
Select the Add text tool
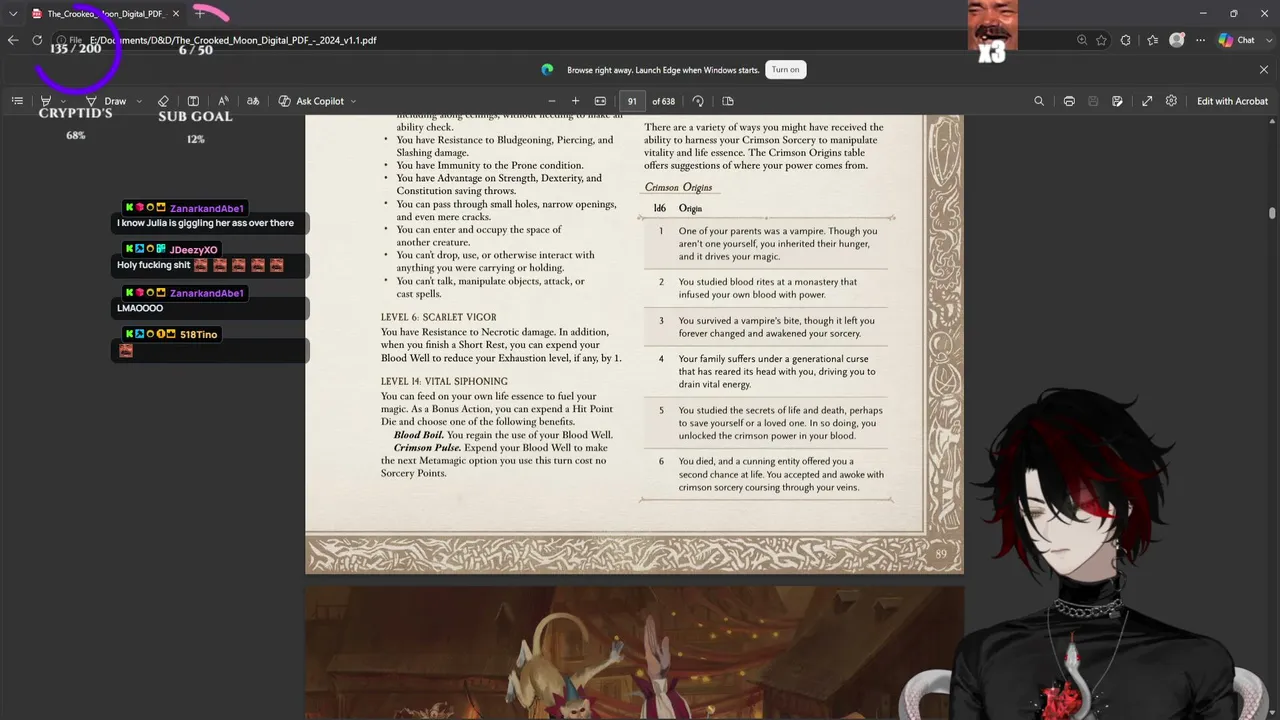click(193, 101)
